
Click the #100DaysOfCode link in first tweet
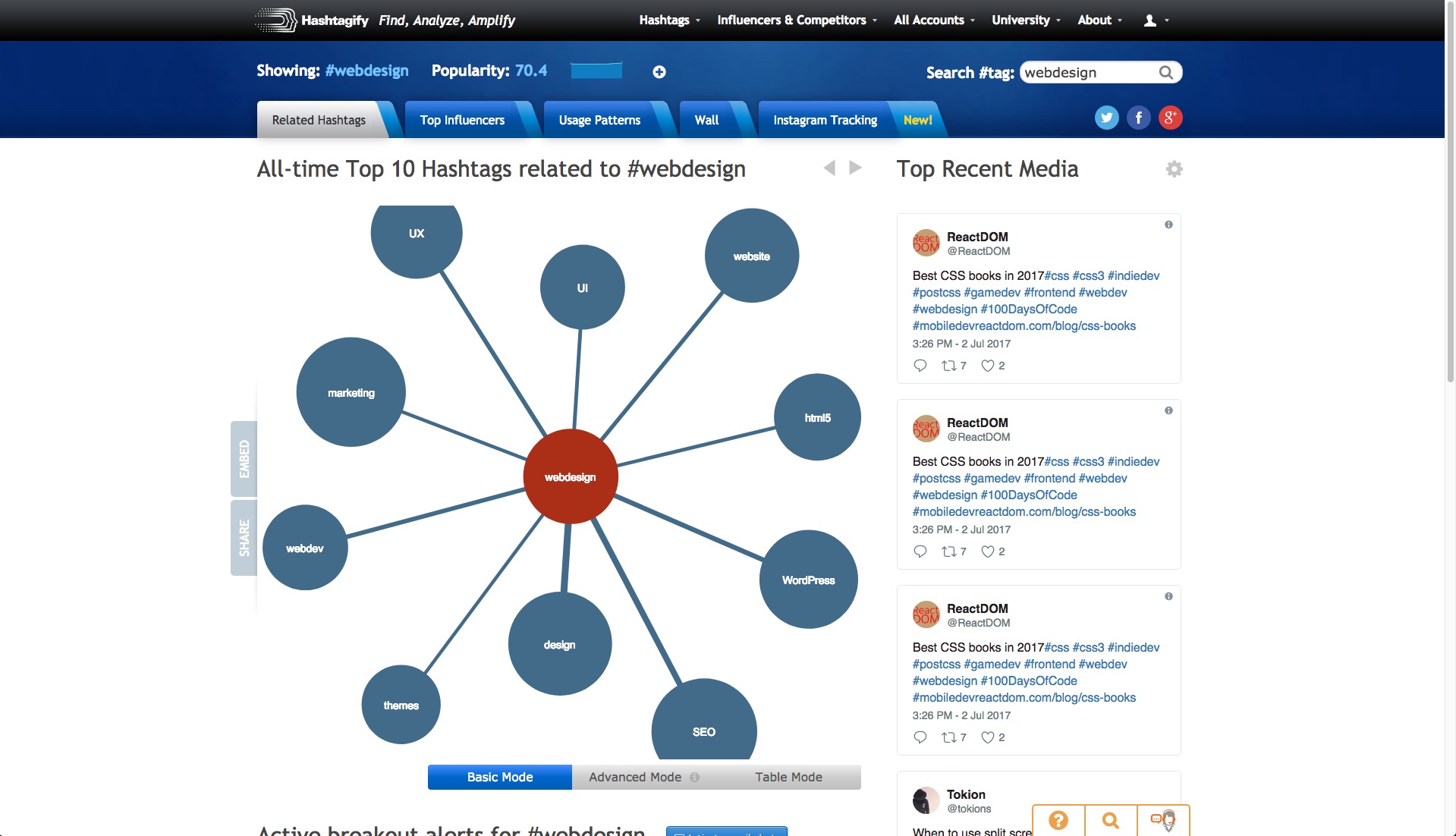point(1029,309)
